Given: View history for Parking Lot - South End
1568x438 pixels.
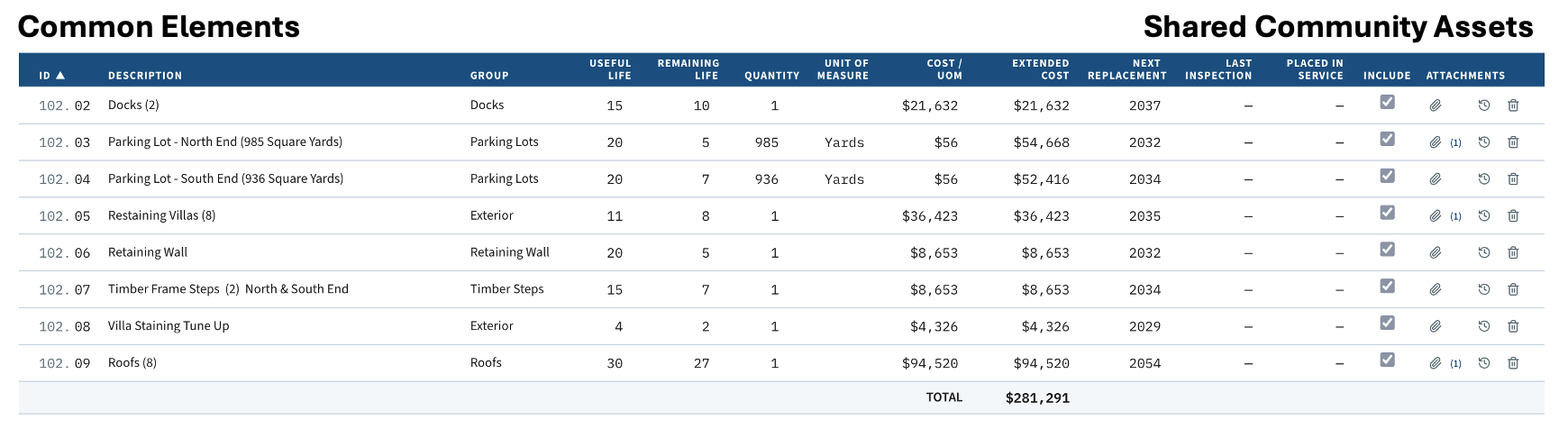Looking at the screenshot, I should (x=1484, y=179).
